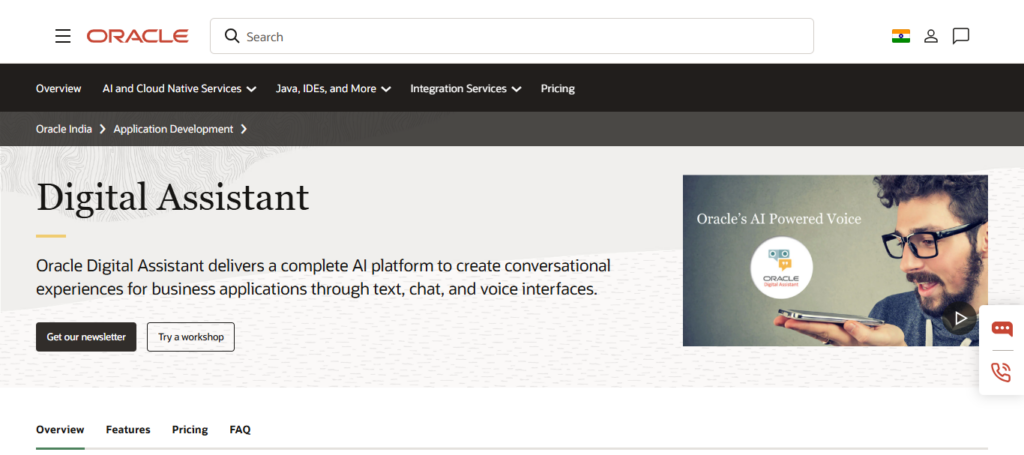Expand Java, IDEs, and More dropdown
Screen dimensions: 1024x455
point(333,88)
